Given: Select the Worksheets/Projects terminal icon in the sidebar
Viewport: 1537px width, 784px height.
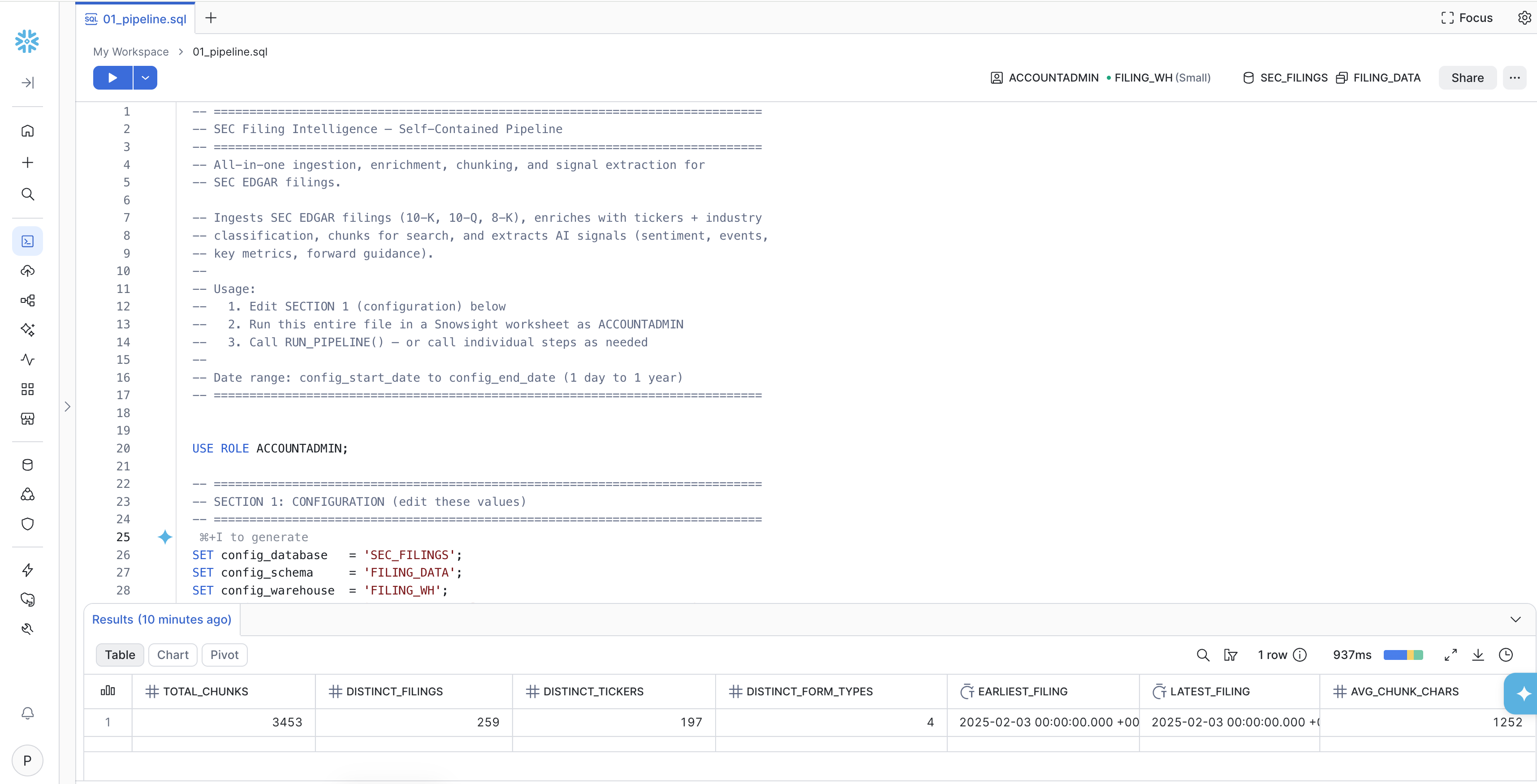Looking at the screenshot, I should tap(27, 241).
